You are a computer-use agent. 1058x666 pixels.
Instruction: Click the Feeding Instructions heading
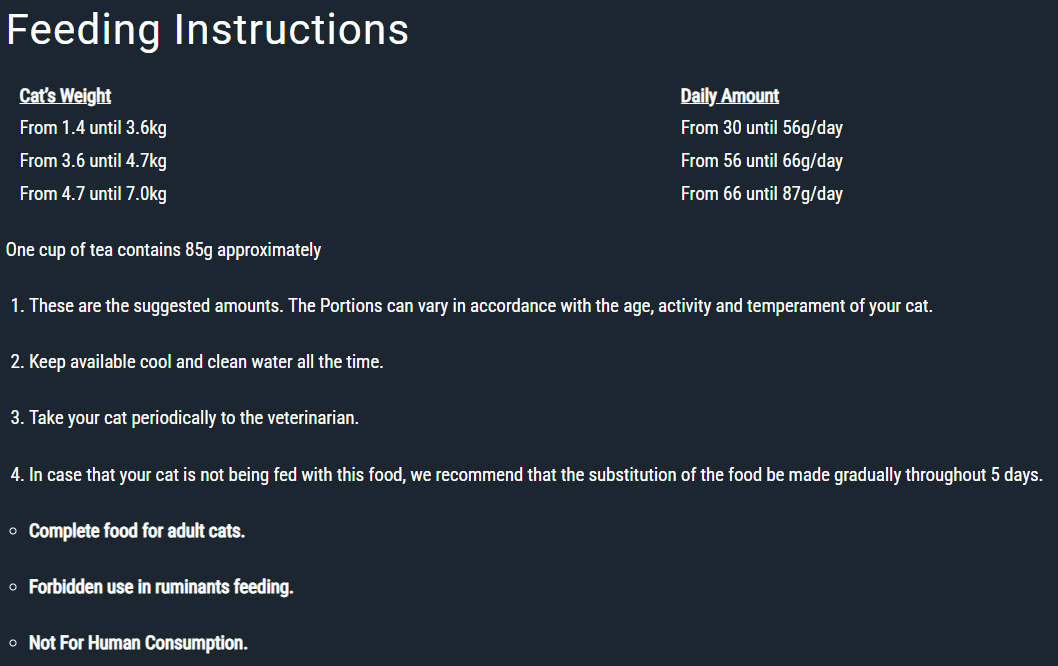coord(207,30)
